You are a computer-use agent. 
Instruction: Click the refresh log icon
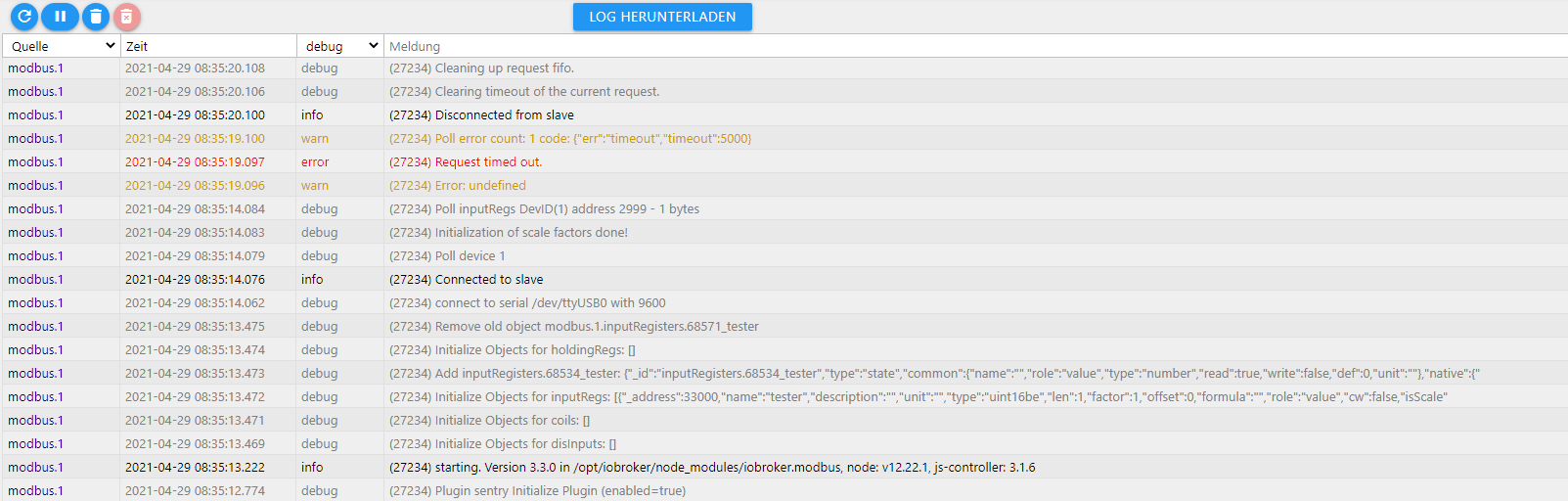click(24, 16)
